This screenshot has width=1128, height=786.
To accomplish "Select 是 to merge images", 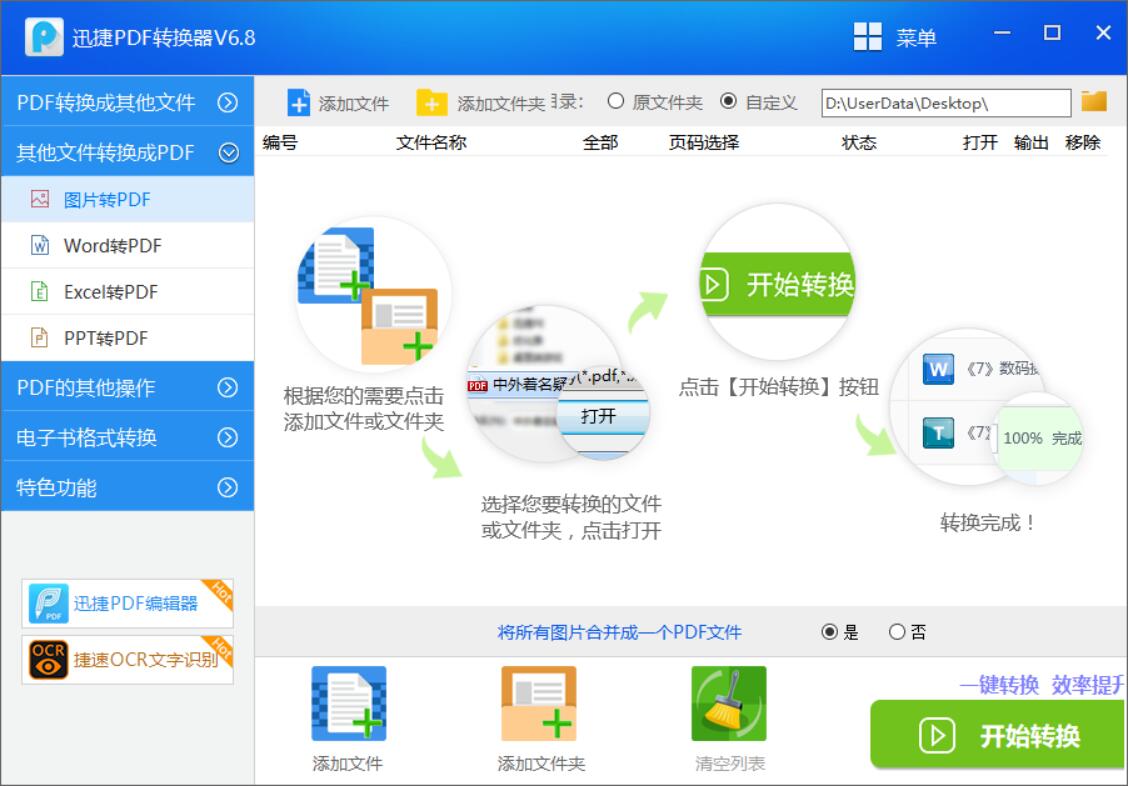I will coord(829,631).
